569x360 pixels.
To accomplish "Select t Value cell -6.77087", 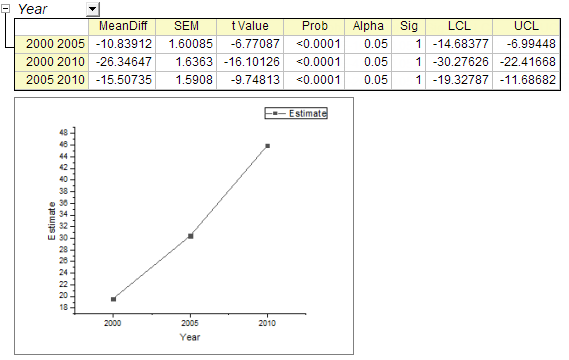I will pyautogui.click(x=250, y=44).
